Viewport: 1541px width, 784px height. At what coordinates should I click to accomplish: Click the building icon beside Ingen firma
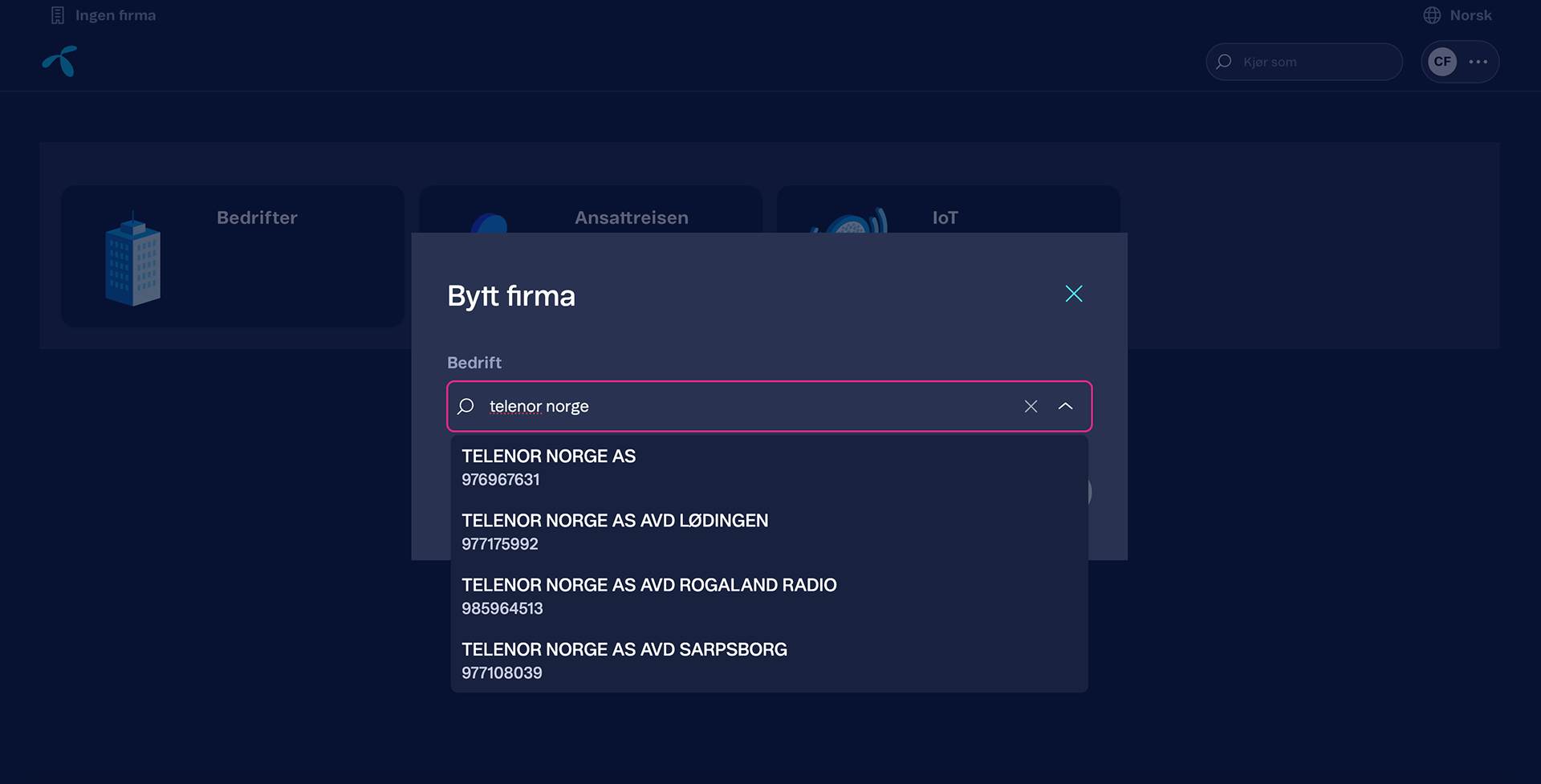(x=58, y=15)
